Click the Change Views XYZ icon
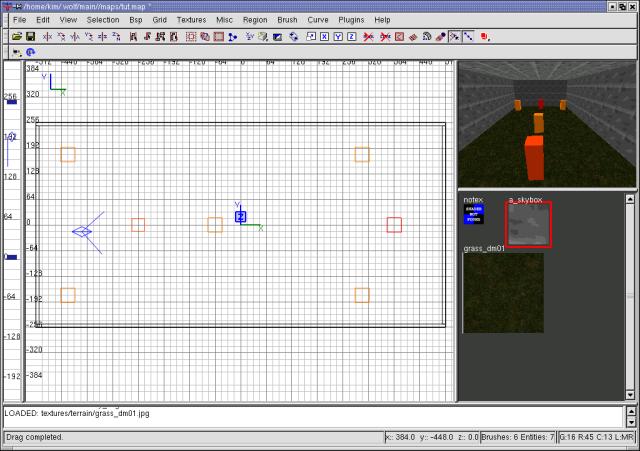The height and width of the screenshot is (451, 640). pos(249,37)
